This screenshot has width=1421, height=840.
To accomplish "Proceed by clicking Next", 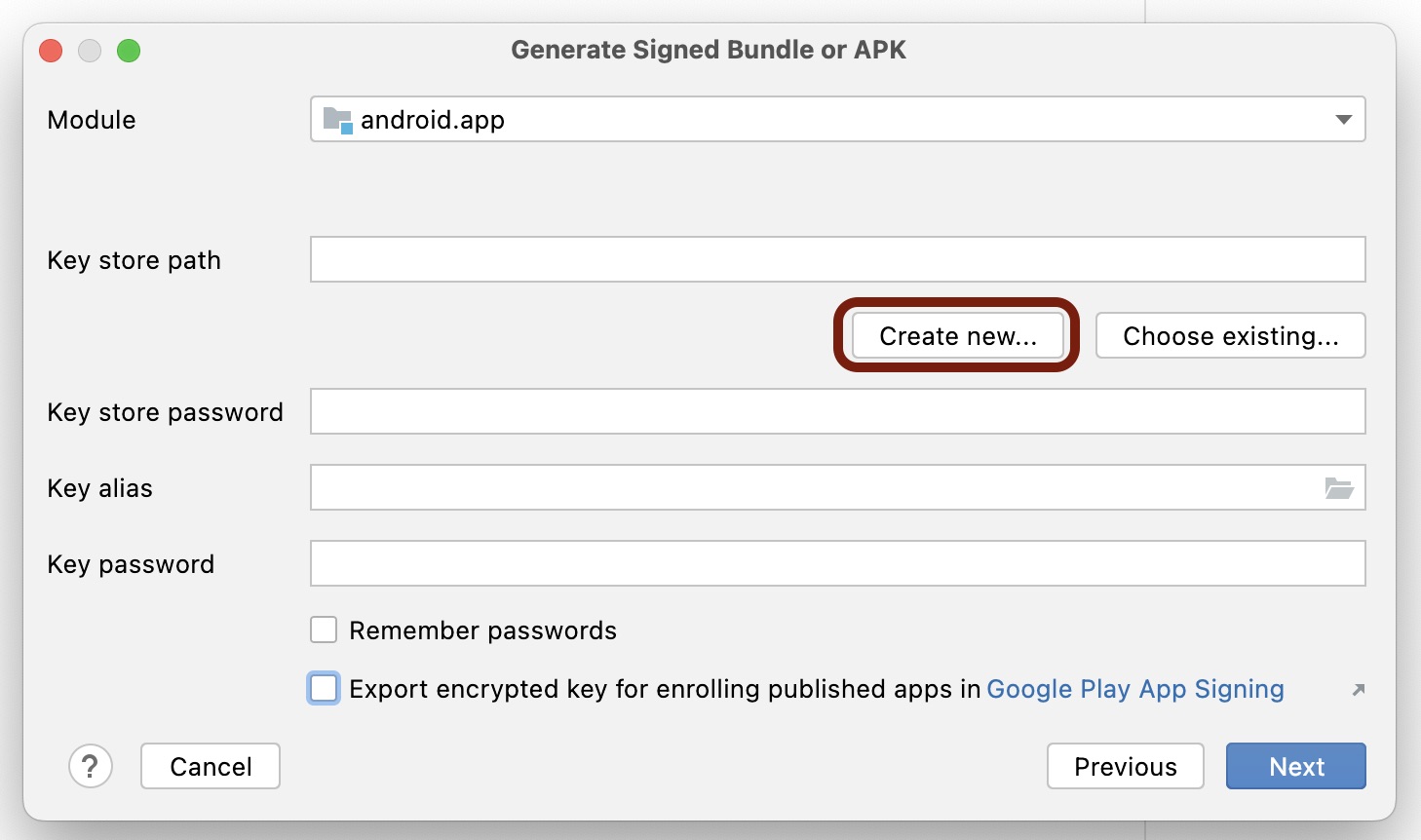I will (1295, 766).
